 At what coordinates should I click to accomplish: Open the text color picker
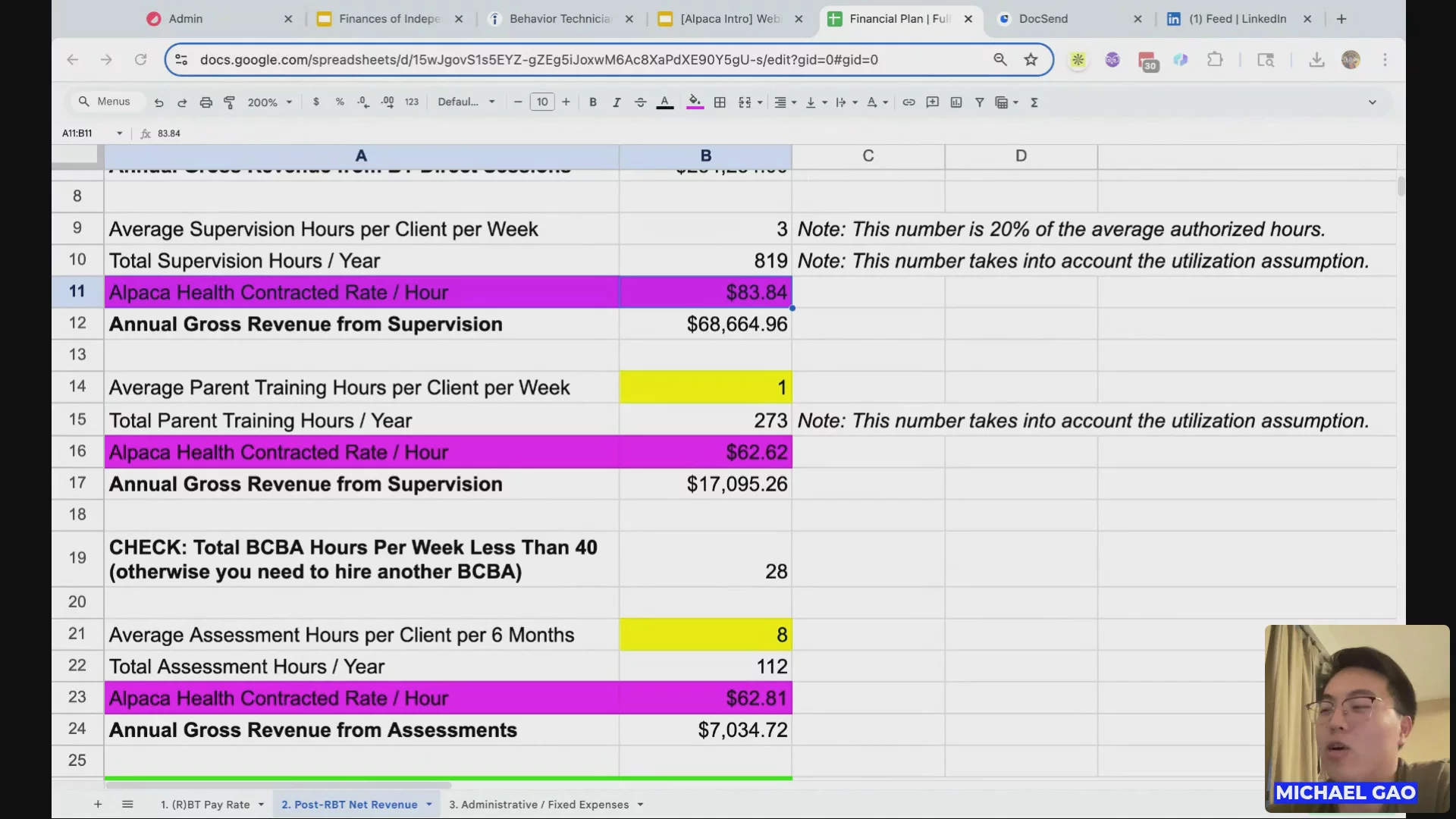pyautogui.click(x=665, y=102)
